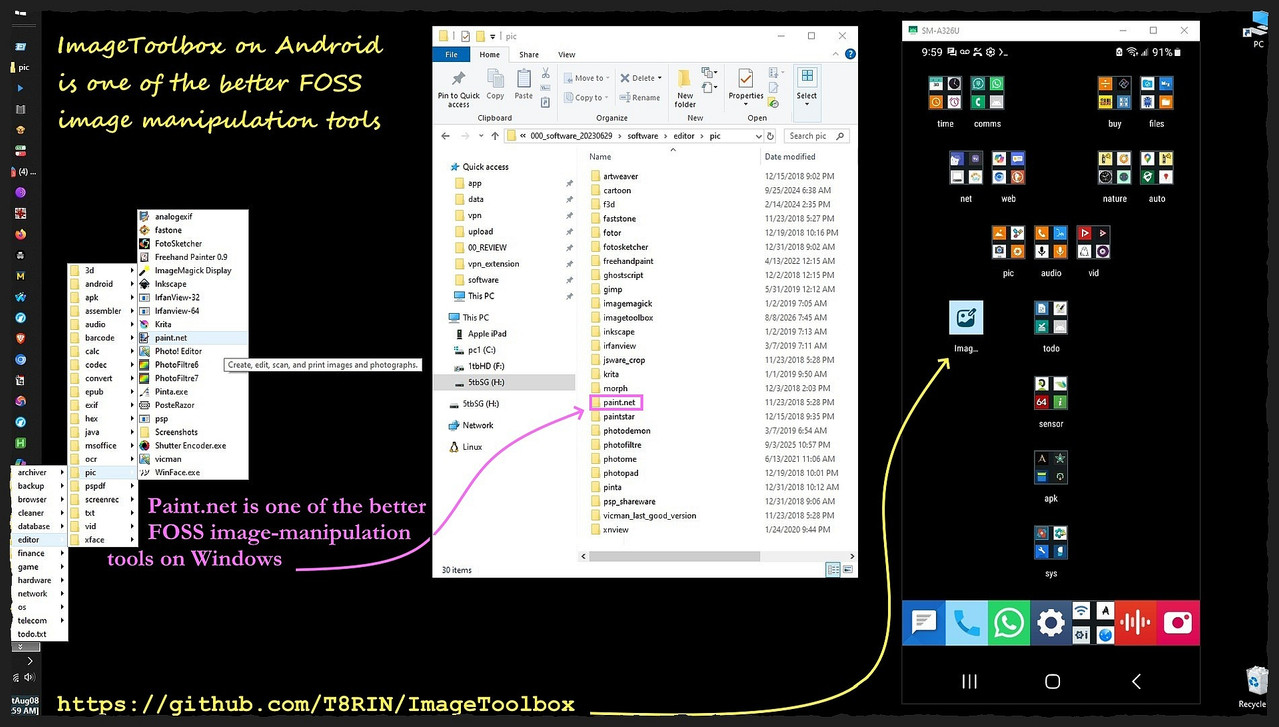The image size is (1279, 727).
Task: Refresh the Explorer address bar
Action: (x=772, y=136)
